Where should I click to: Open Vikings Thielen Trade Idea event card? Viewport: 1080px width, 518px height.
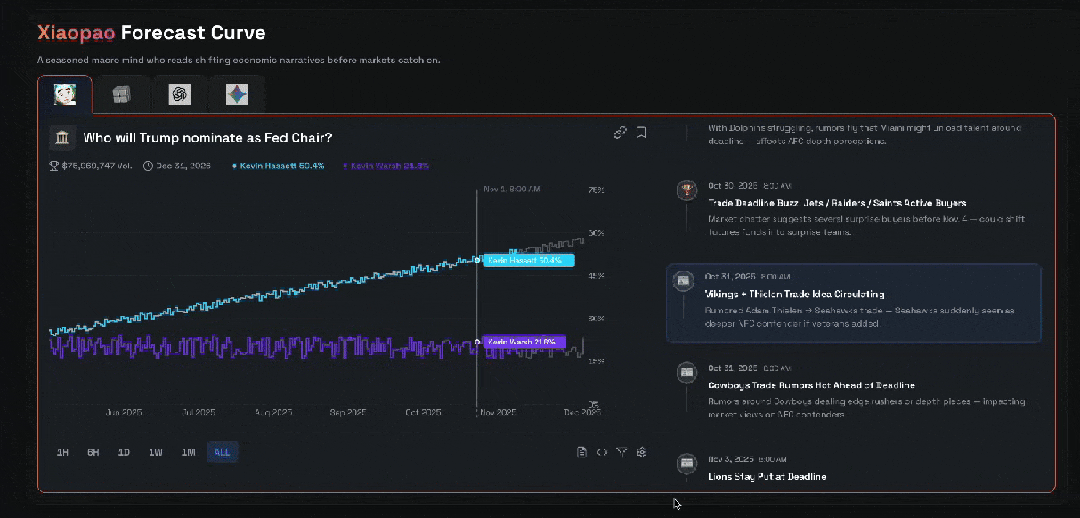tap(853, 303)
